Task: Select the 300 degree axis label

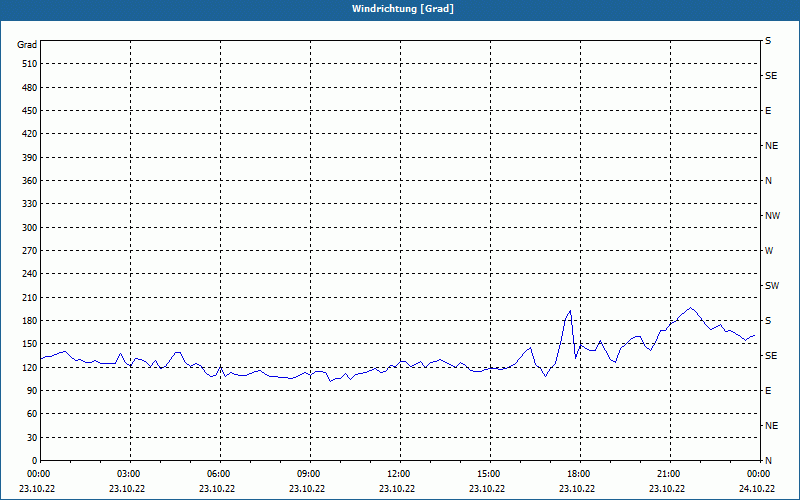Action: coord(30,228)
